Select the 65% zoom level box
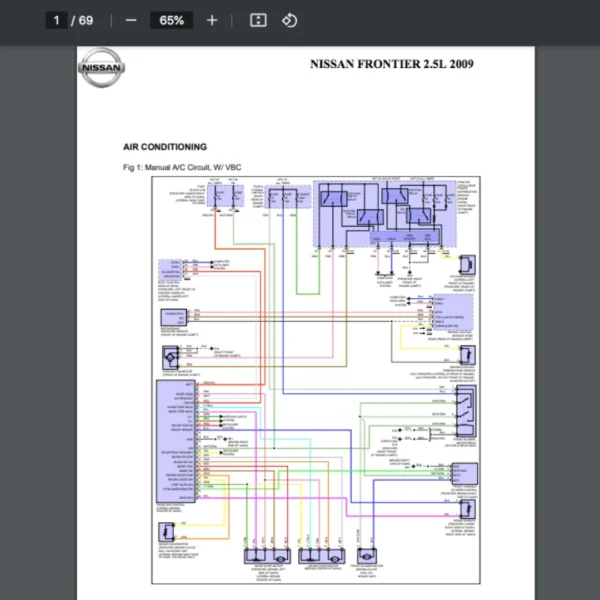The height and width of the screenshot is (600, 600). click(x=171, y=20)
